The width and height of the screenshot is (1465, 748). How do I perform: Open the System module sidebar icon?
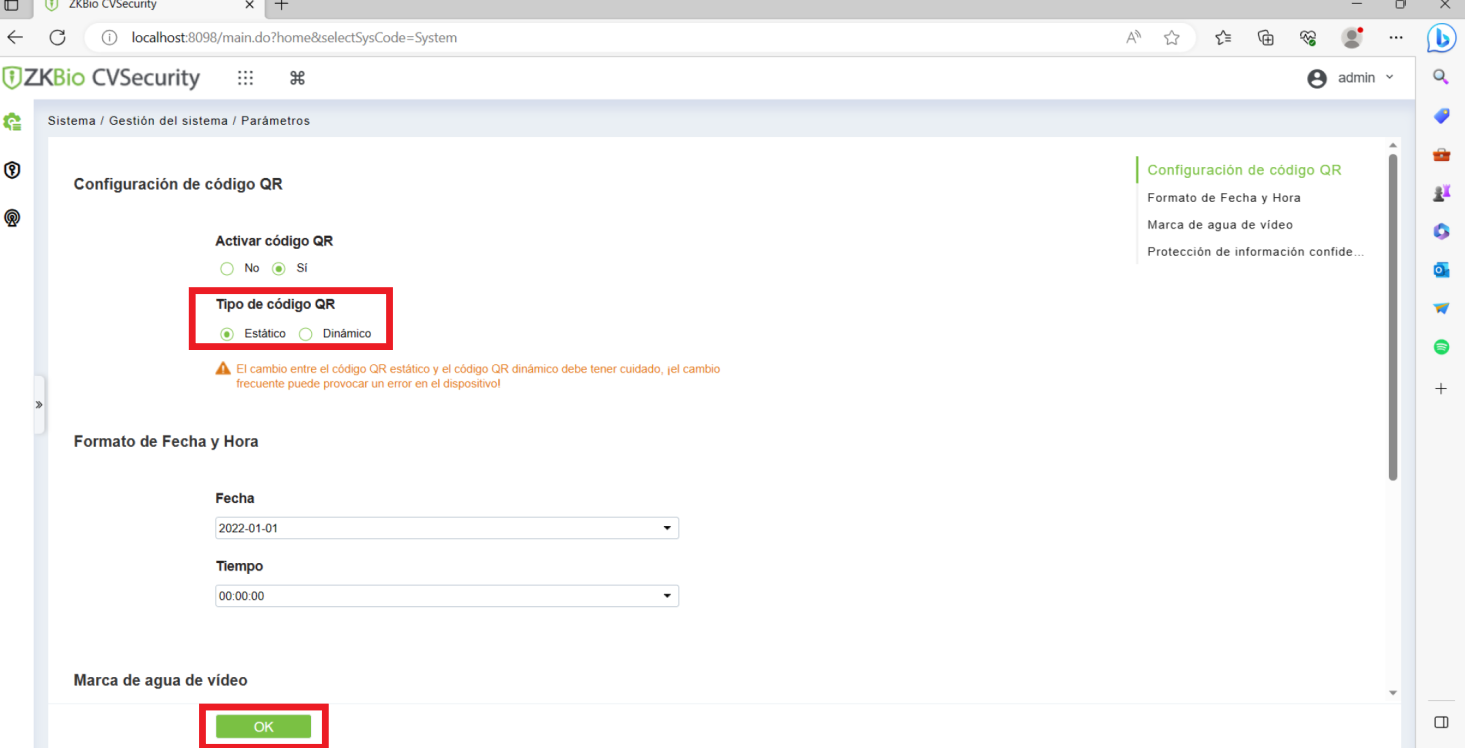(x=12, y=122)
